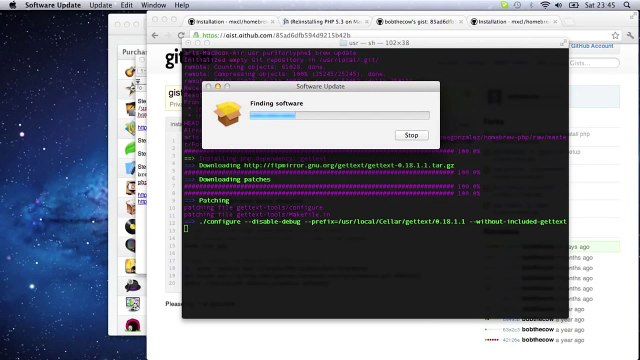This screenshot has height=360, width=640.
Task: Click the Downloading patches line in Terminal
Action: tap(227, 180)
